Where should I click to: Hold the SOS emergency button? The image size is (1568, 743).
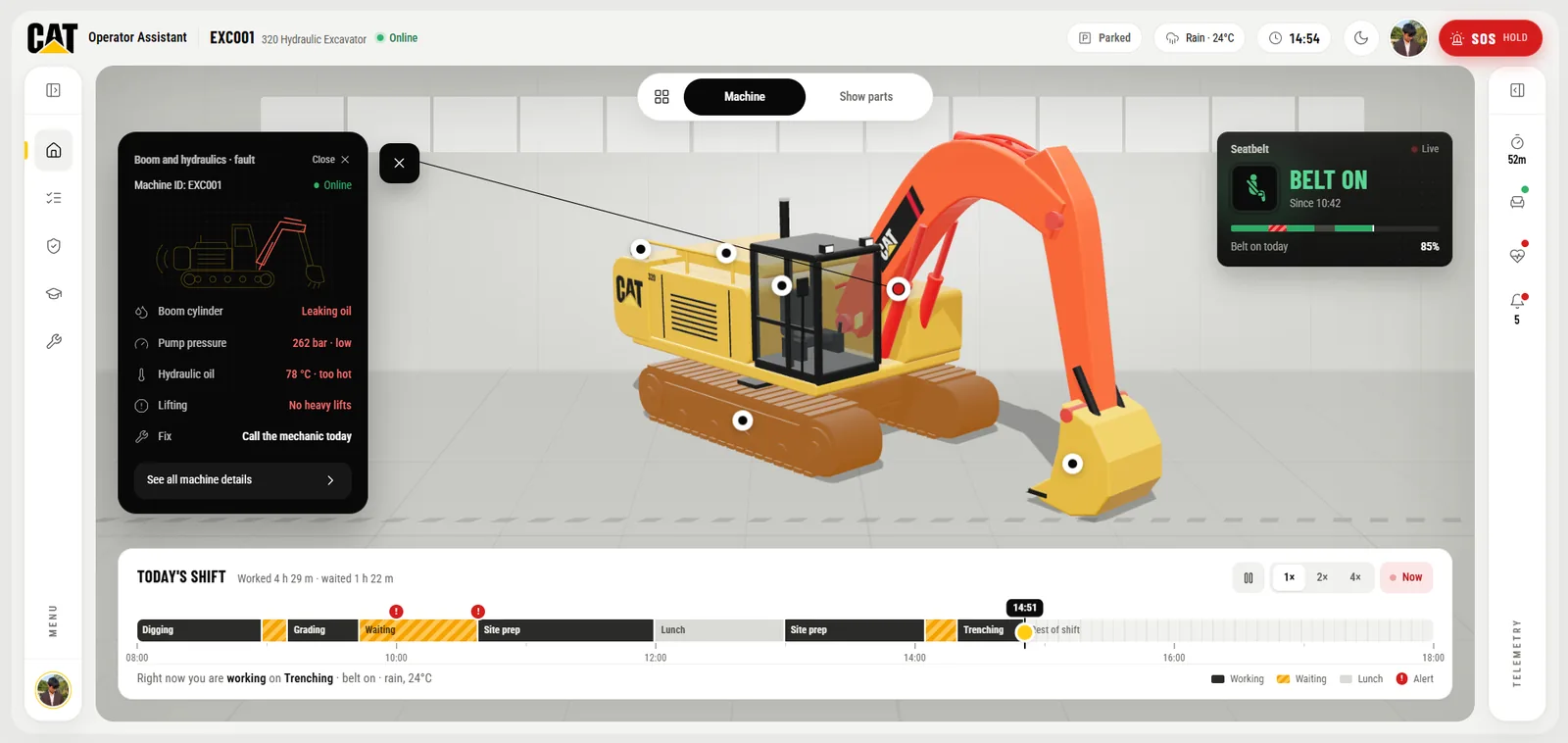click(1490, 38)
